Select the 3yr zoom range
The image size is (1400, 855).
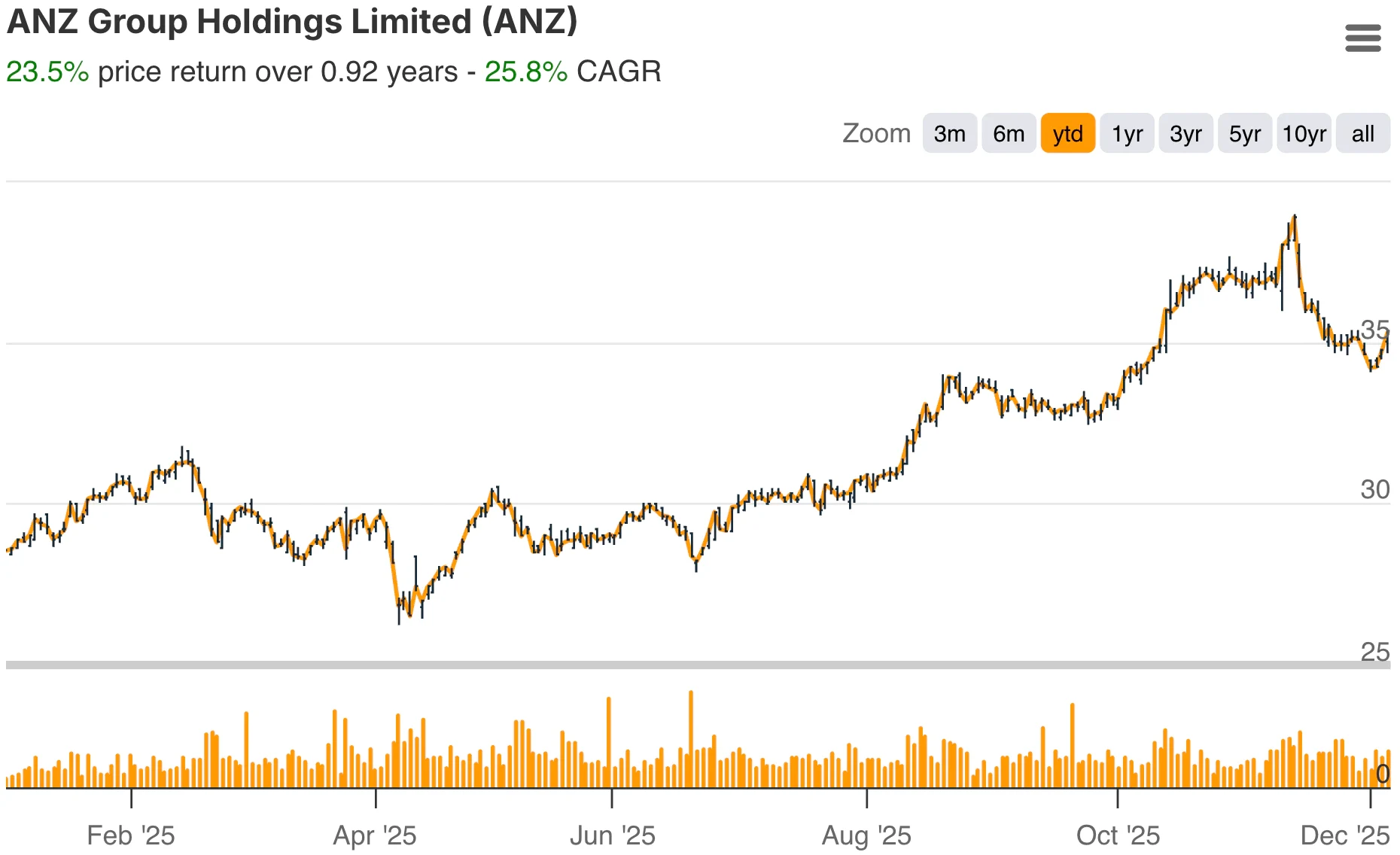click(x=1185, y=133)
